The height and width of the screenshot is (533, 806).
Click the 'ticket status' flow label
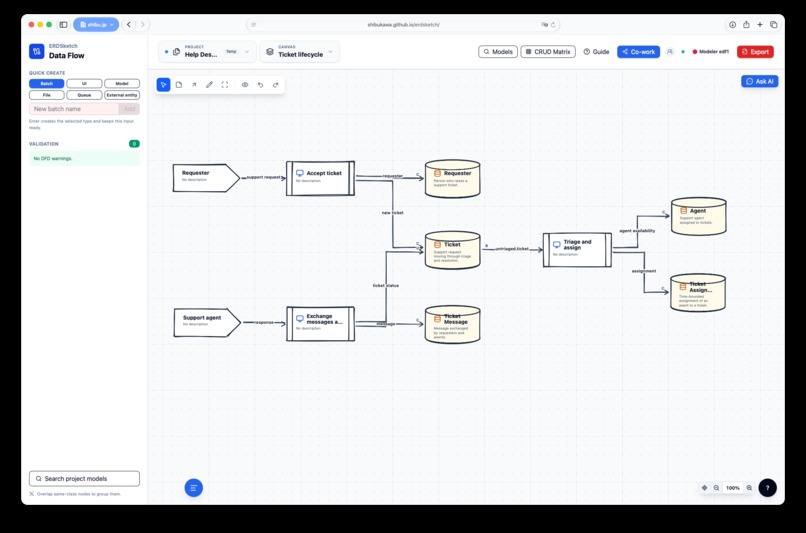click(386, 285)
